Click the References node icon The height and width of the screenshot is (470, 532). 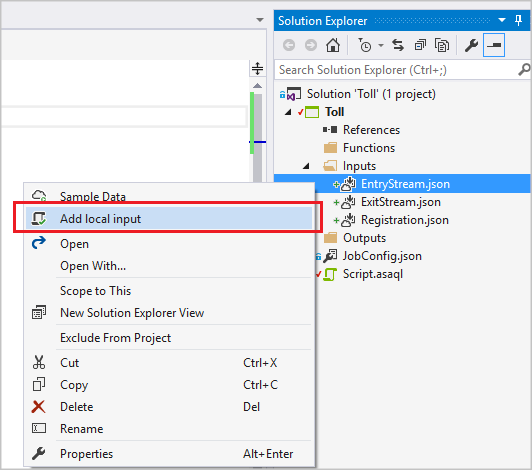330,130
